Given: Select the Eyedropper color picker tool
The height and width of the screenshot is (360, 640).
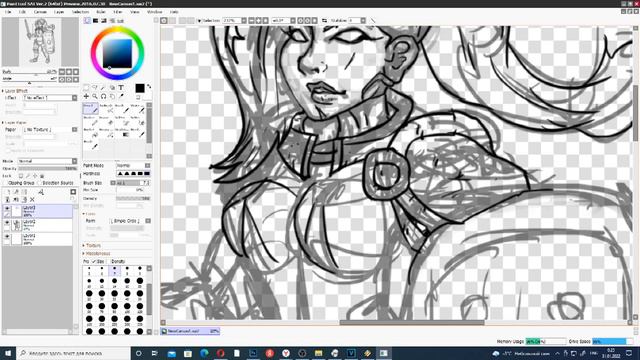Looking at the screenshot, I should click(x=121, y=96).
